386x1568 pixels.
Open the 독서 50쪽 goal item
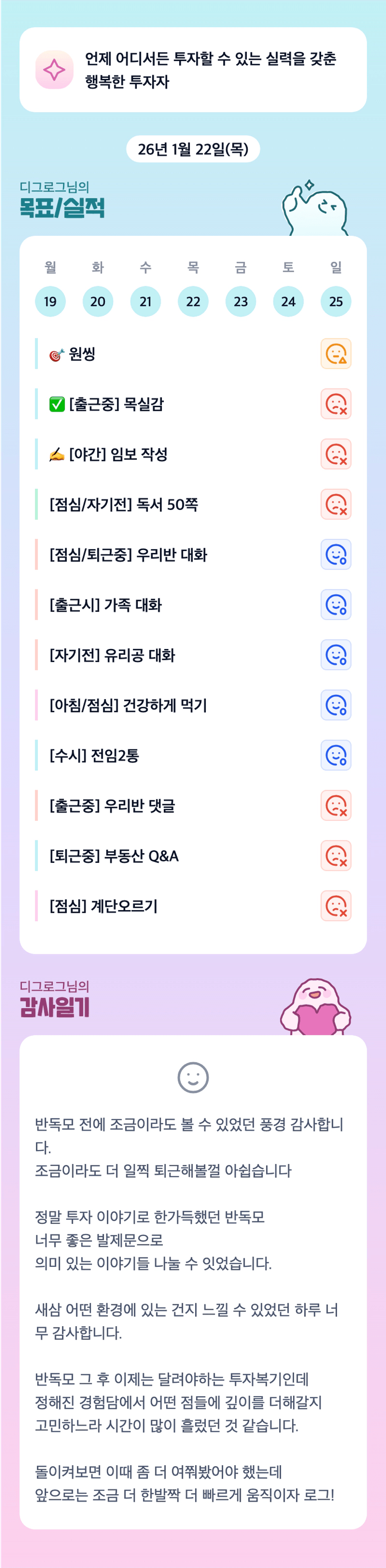pos(124,505)
